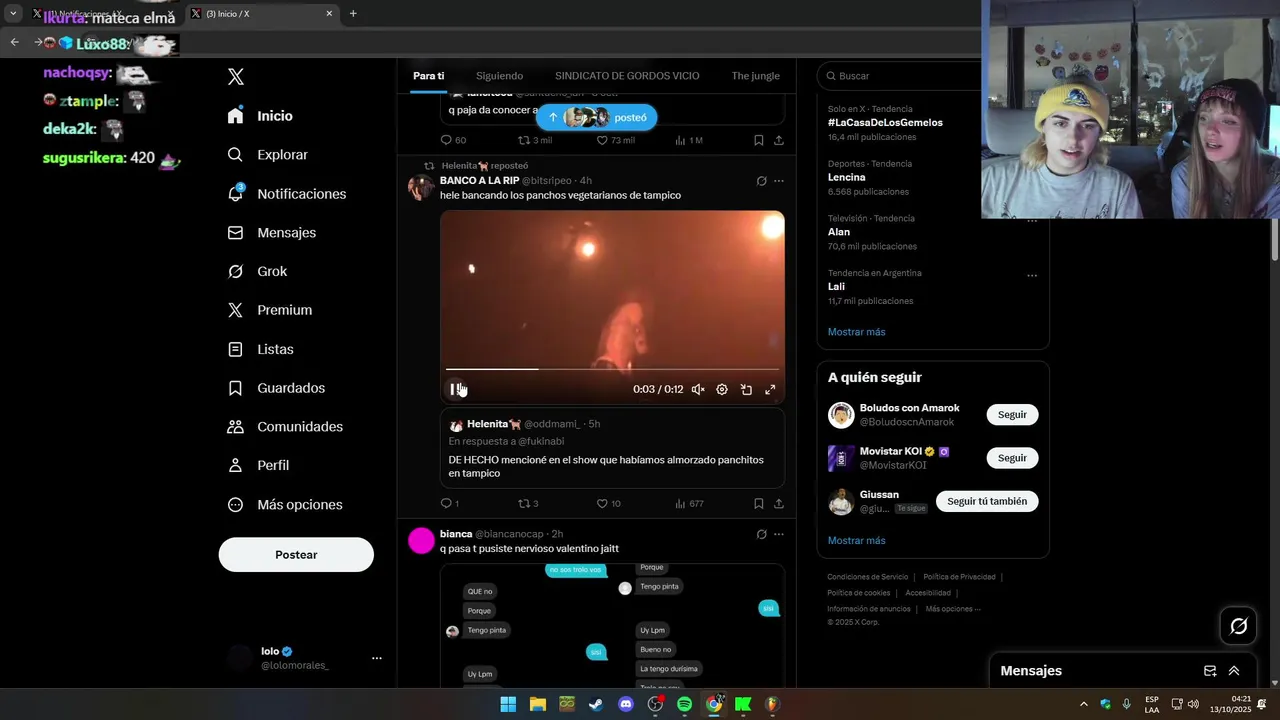Repost the post with 3 reposts
This screenshot has height=720, width=1280.
[523, 504]
